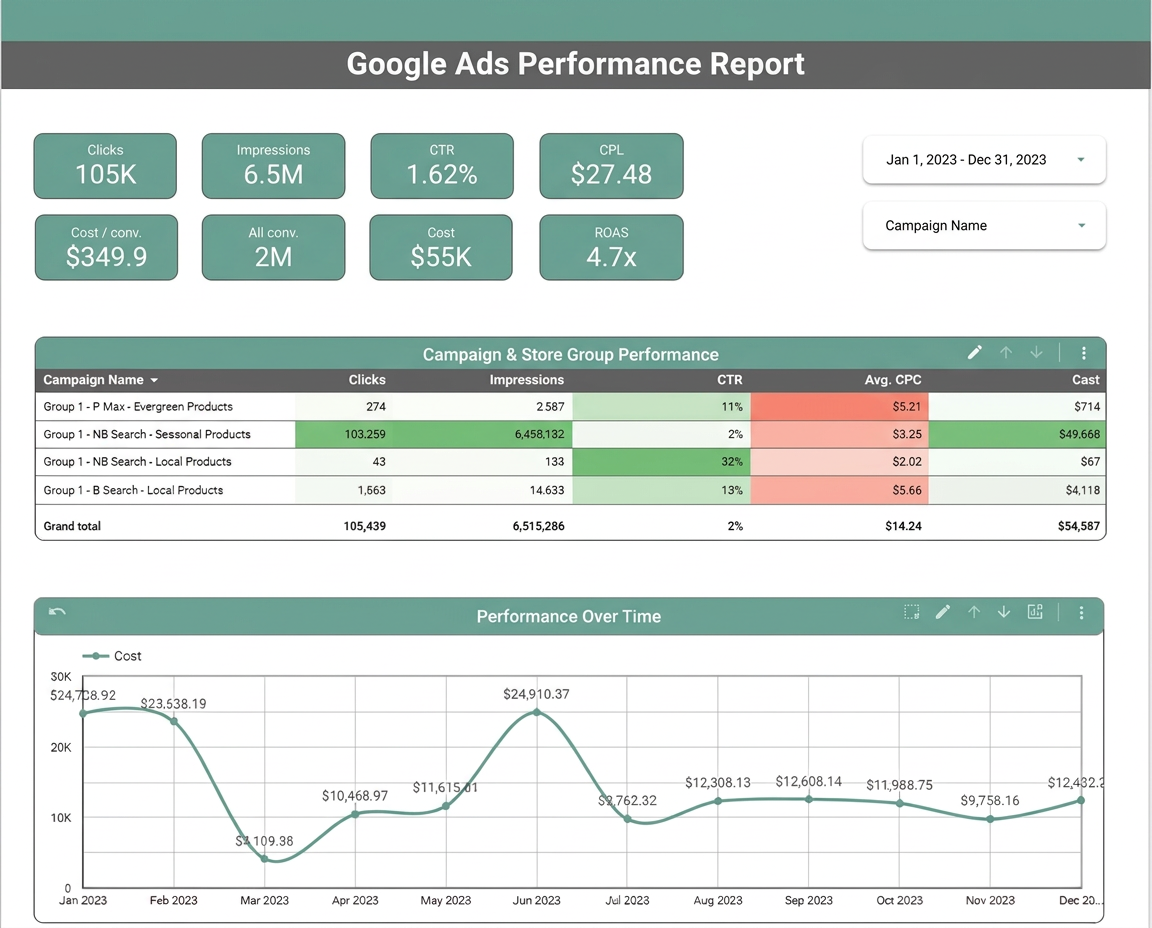Click the Aug 2023 data point $12,308.13
This screenshot has height=928, width=1152.
click(718, 801)
